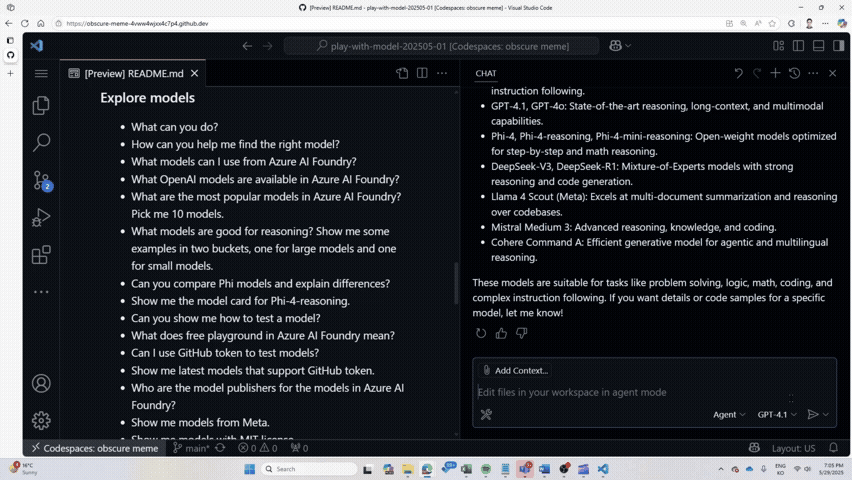Open the GPT-4.1 model picker dropdown
852x480 pixels.
777,415
